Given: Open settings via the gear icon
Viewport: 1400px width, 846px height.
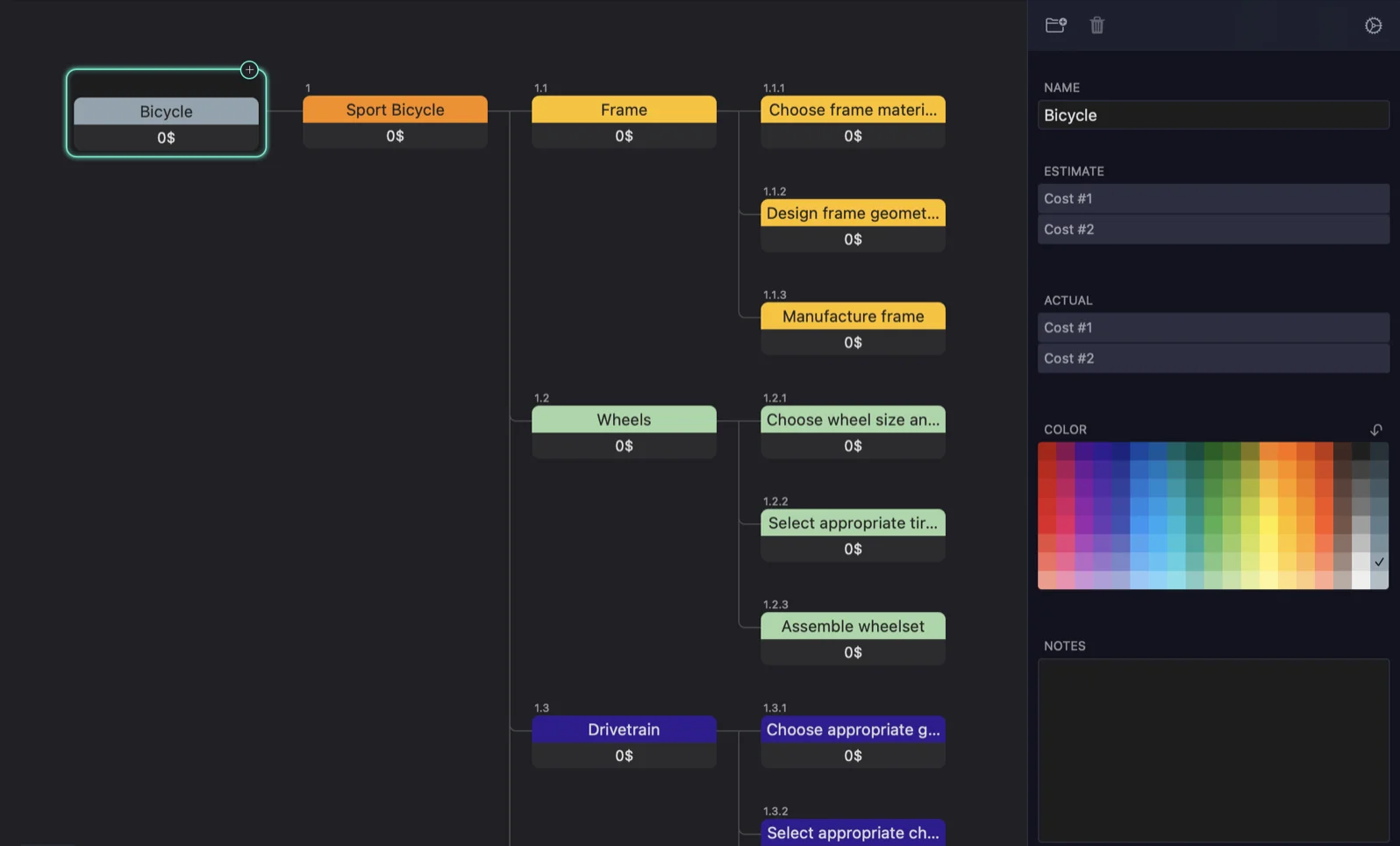Looking at the screenshot, I should click(1373, 25).
